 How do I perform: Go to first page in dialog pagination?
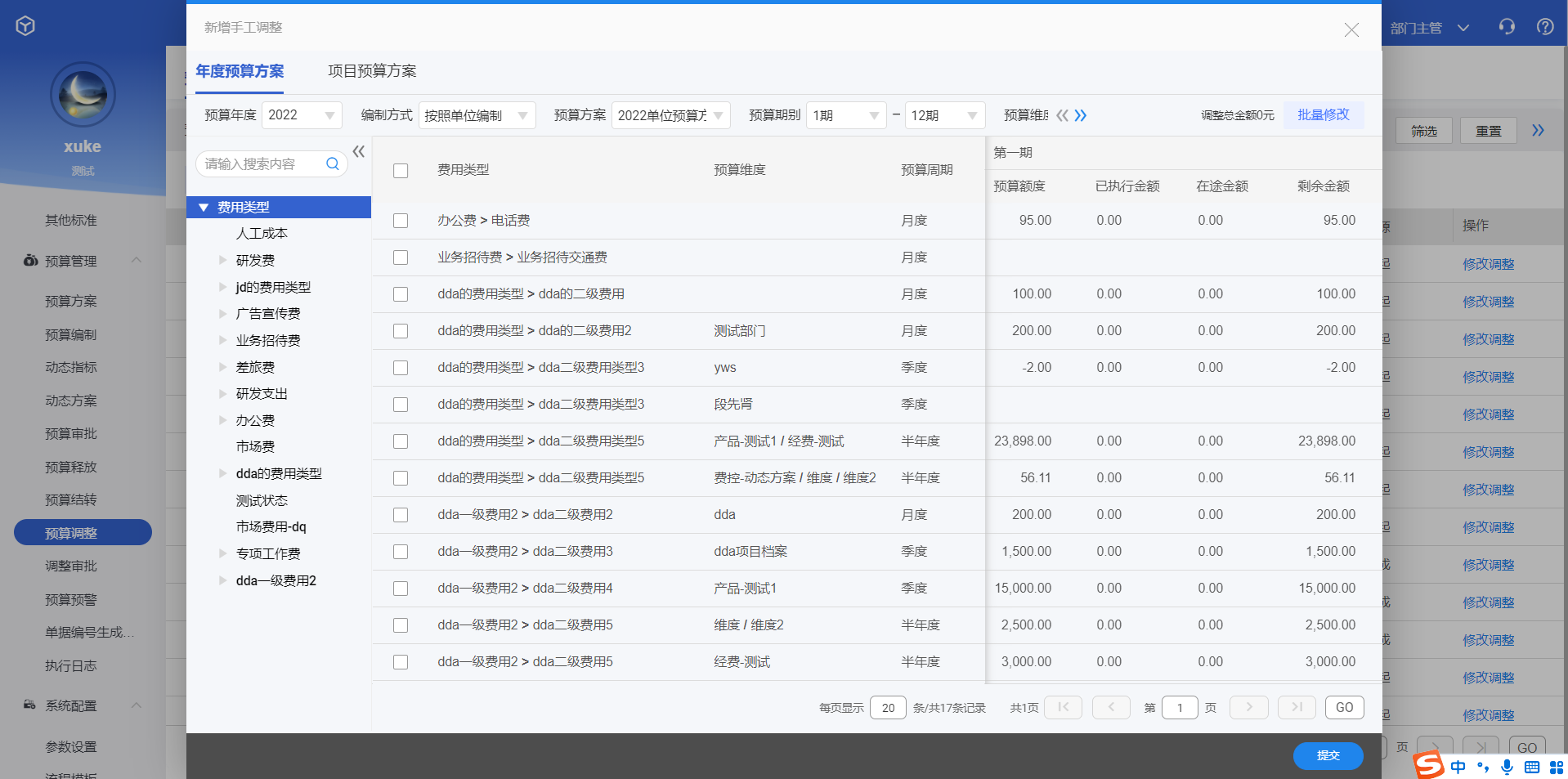point(1064,707)
